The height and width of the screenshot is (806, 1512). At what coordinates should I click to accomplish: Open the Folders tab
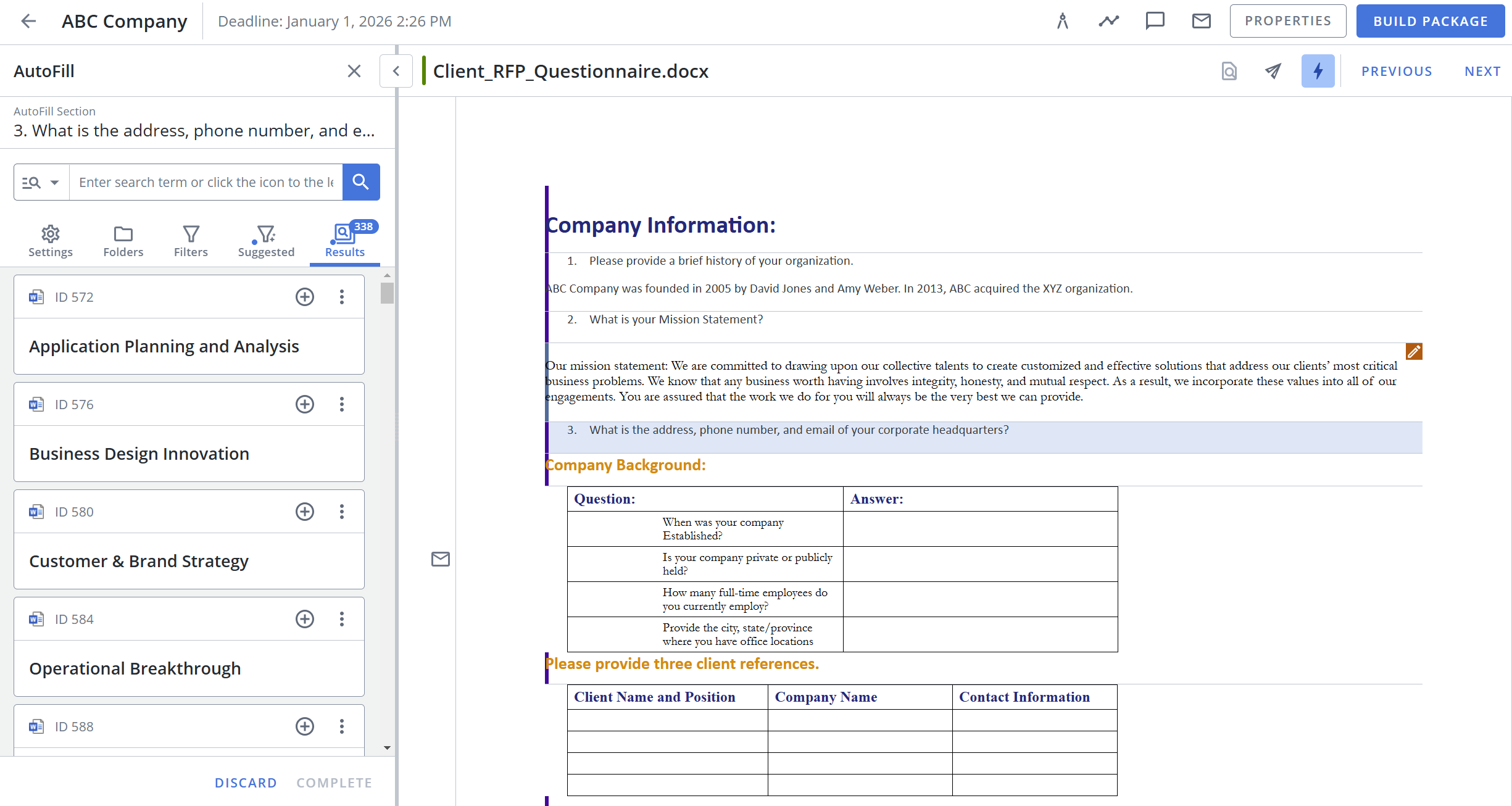click(123, 241)
